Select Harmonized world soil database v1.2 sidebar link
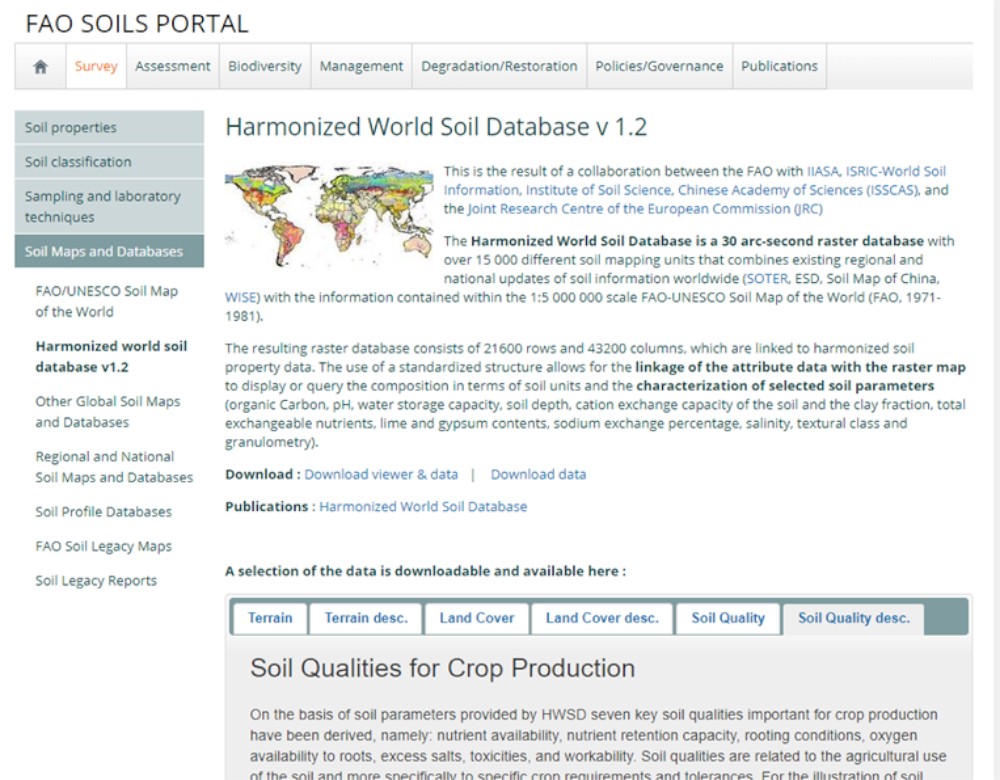 pos(111,356)
